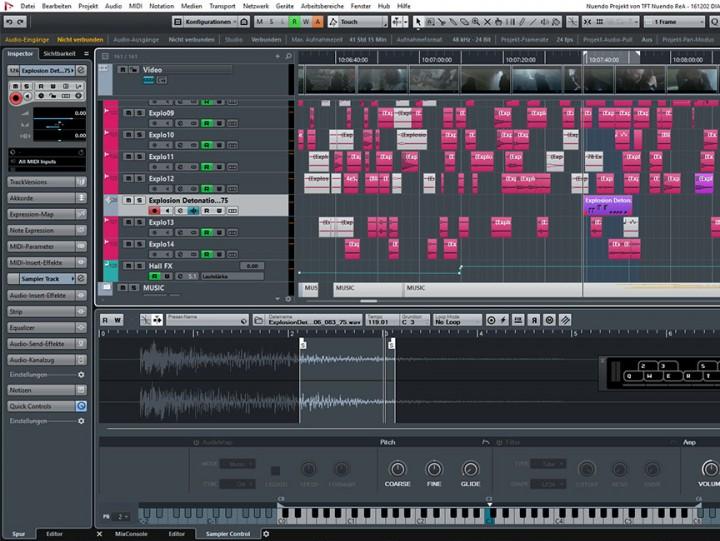
Task: Click the Read automation button in sampler
Action: [105, 320]
